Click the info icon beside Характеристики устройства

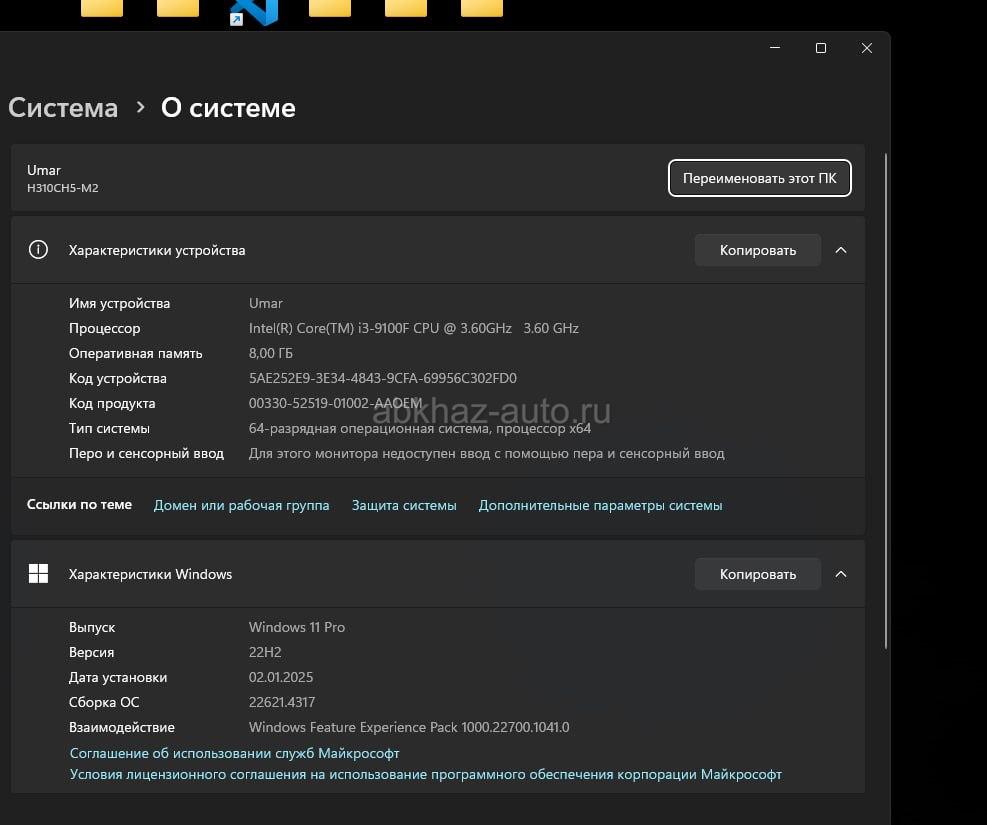click(x=39, y=250)
